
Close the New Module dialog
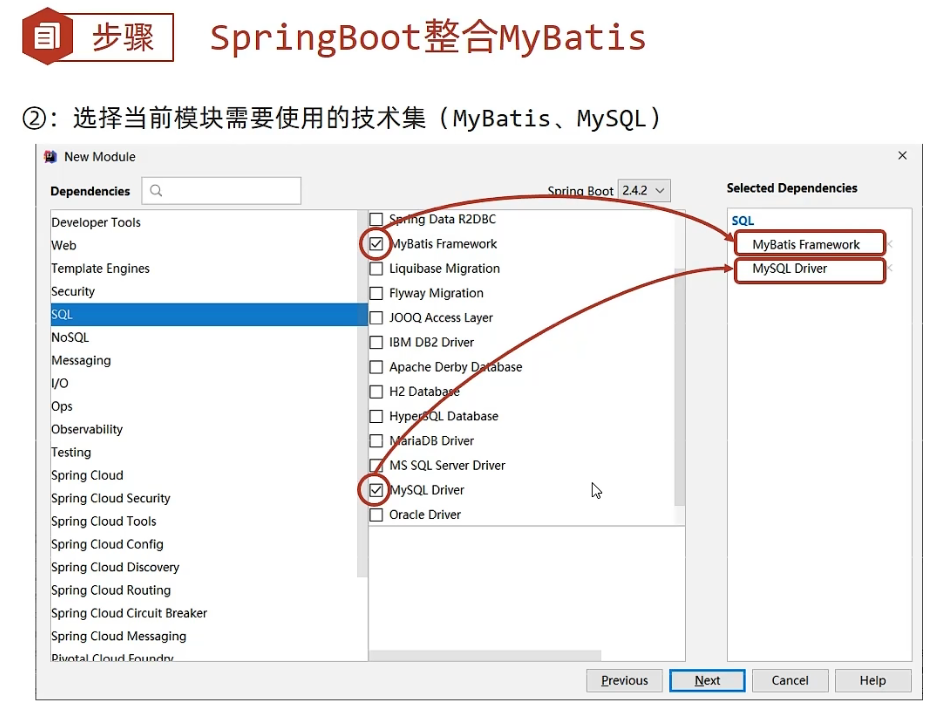click(x=902, y=156)
